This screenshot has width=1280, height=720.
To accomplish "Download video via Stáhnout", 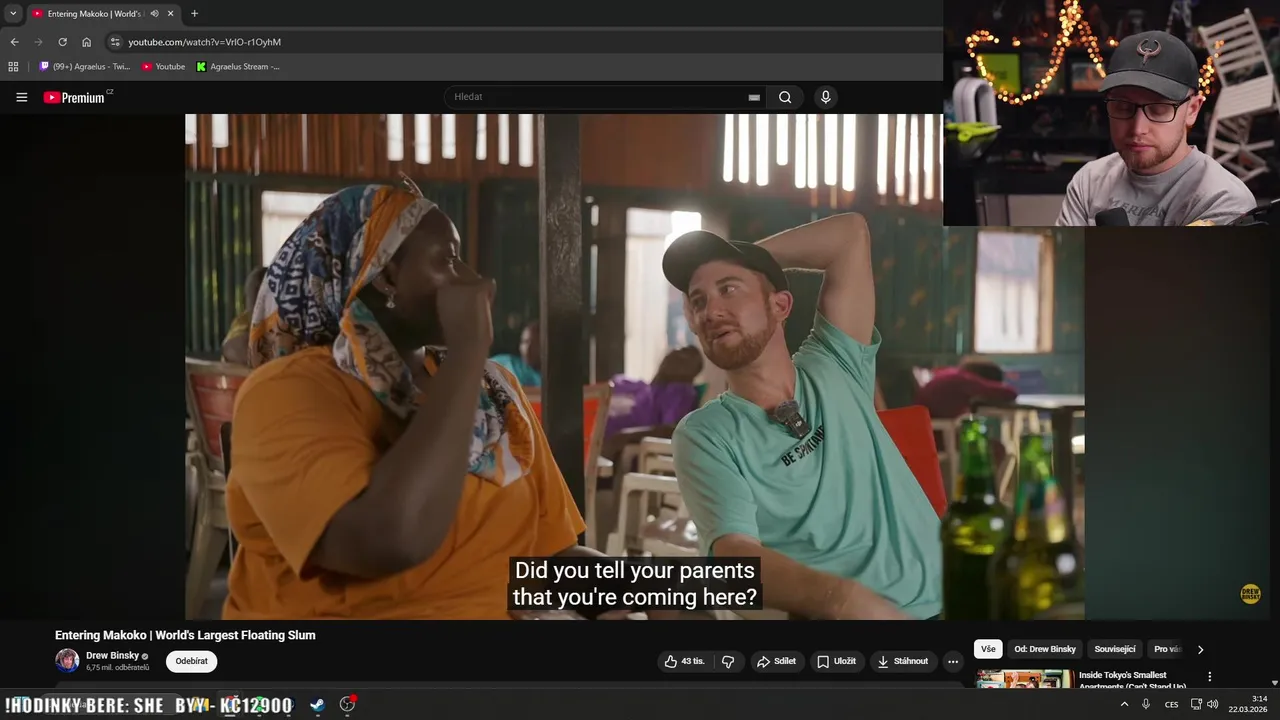I will click(x=902, y=661).
